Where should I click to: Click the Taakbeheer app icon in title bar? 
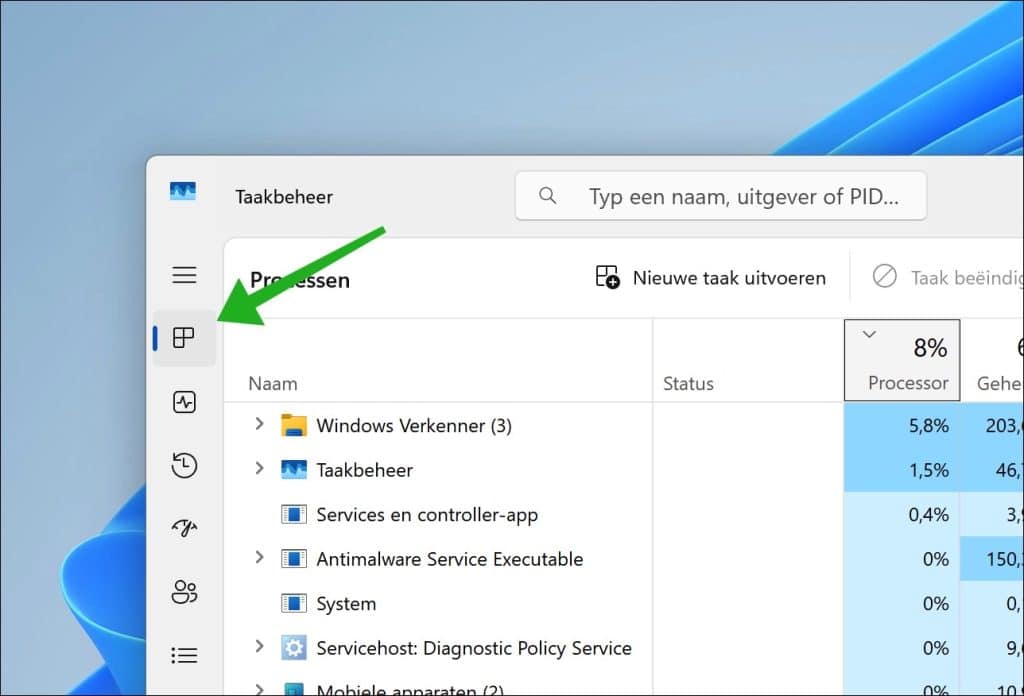coord(183,192)
